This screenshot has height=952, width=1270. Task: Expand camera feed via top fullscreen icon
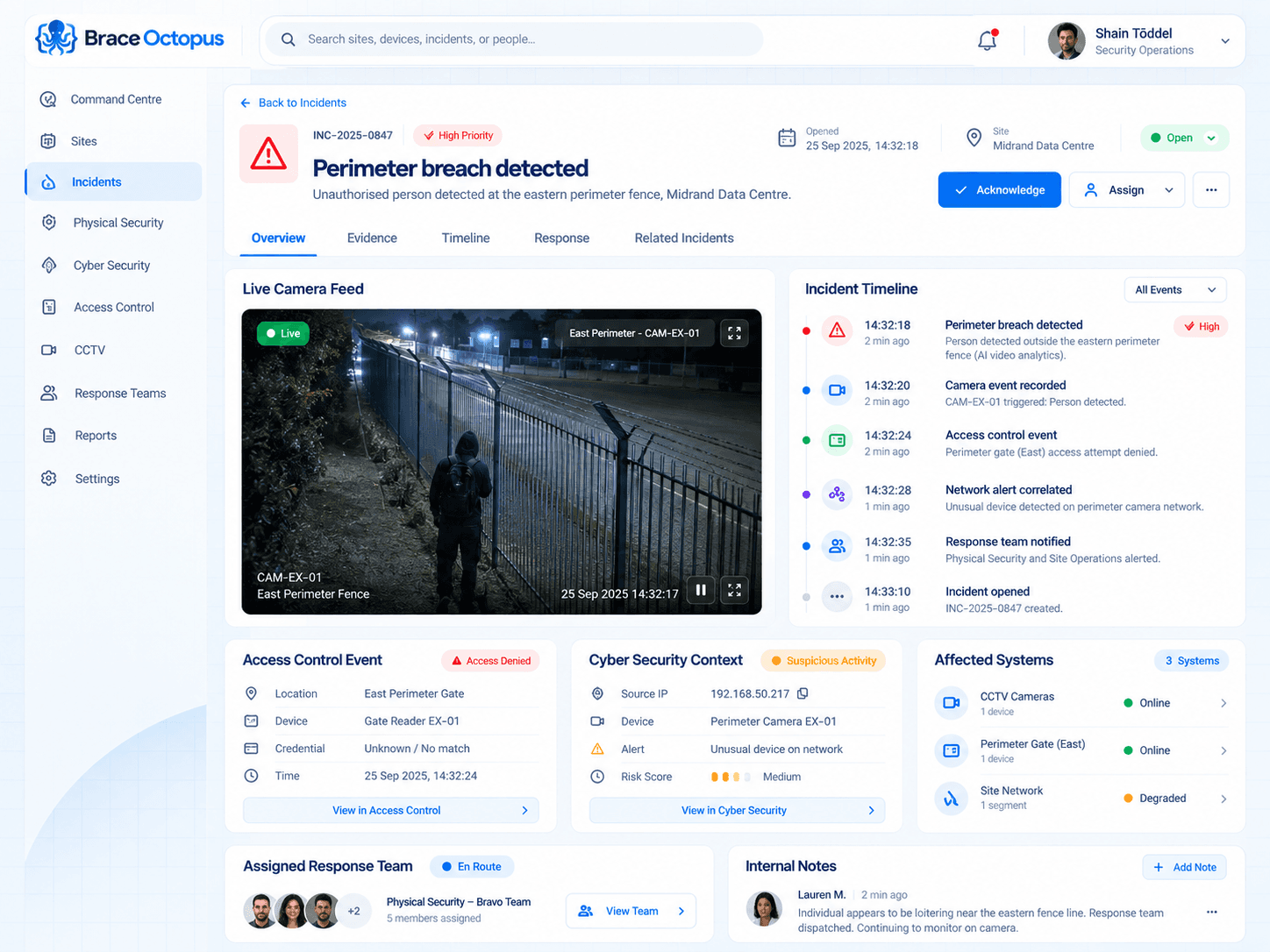point(734,333)
